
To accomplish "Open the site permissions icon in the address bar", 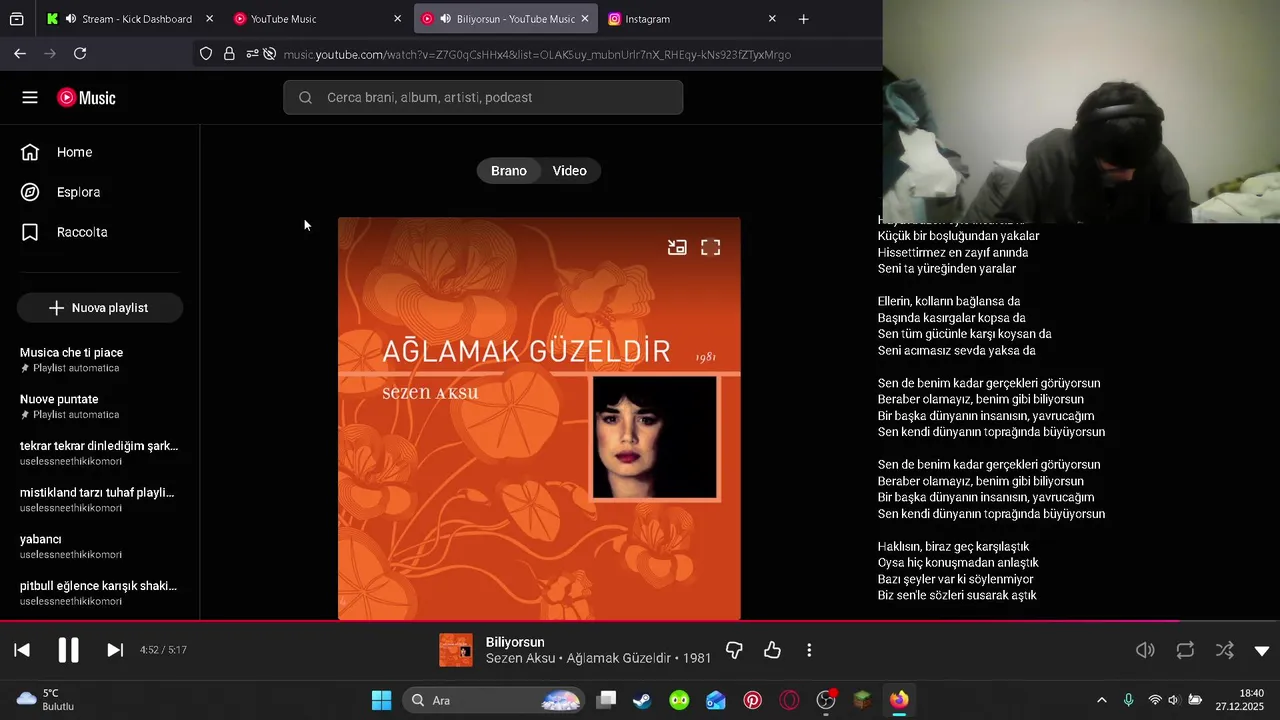I will click(251, 54).
